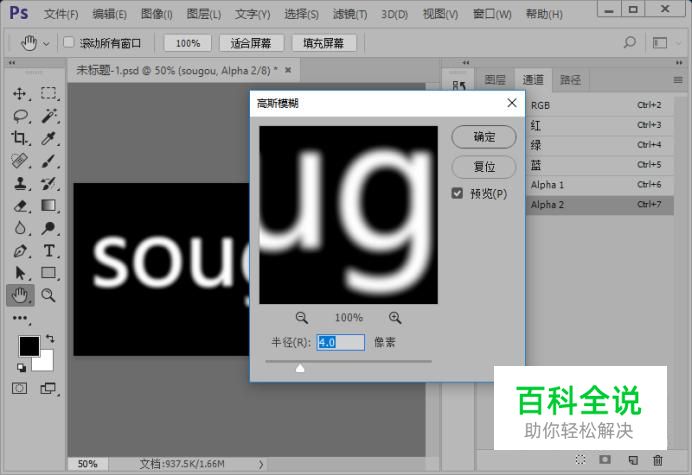Select the History Brush tool
Image resolution: width=692 pixels, height=475 pixels.
coord(49,183)
